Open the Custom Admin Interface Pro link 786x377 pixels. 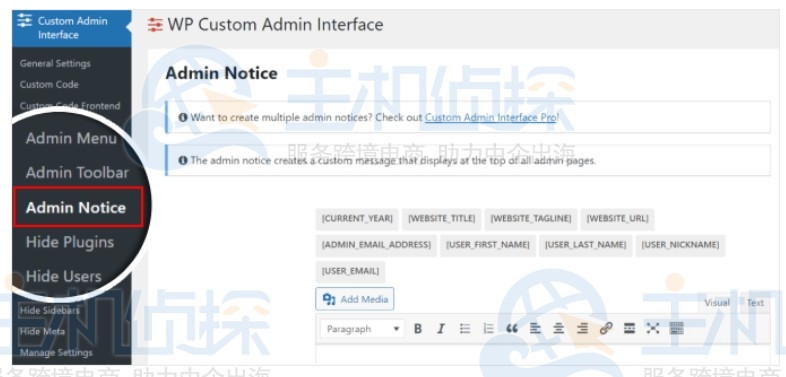490,118
